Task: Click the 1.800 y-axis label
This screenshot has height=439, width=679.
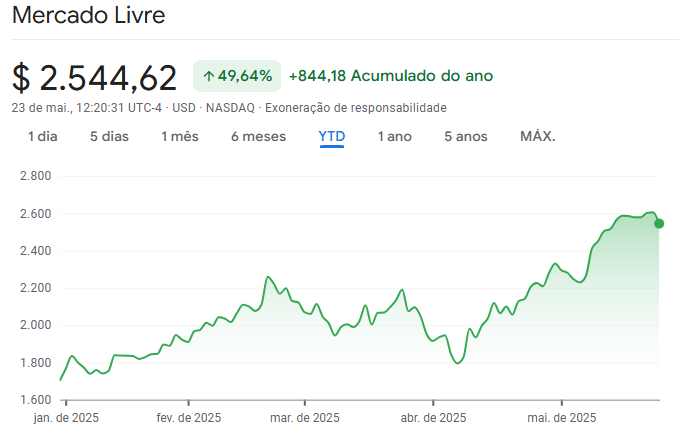Action: click(36, 362)
